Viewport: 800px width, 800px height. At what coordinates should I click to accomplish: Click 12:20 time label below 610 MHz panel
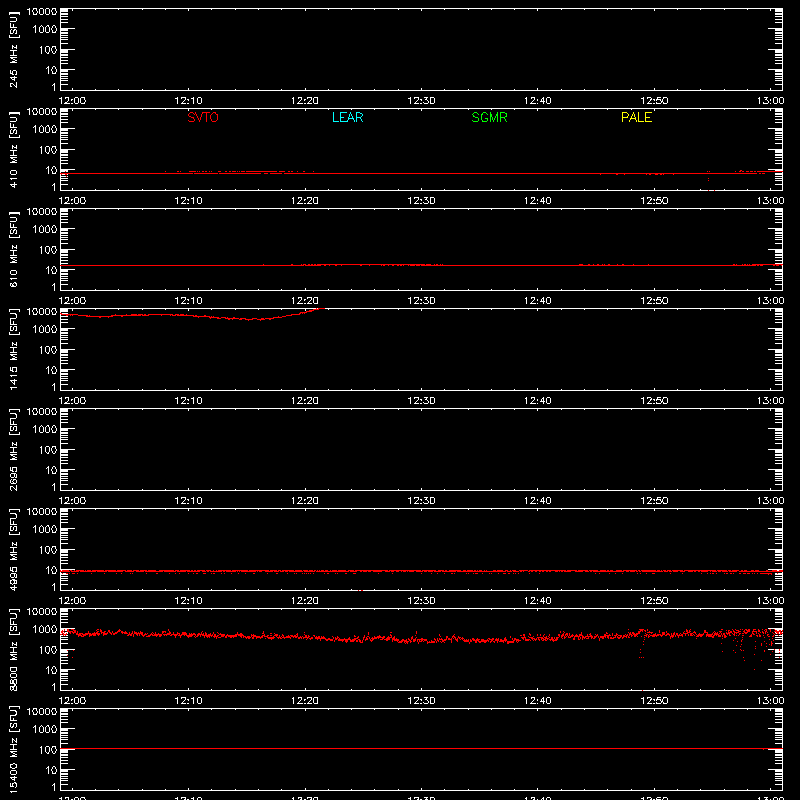click(305, 301)
